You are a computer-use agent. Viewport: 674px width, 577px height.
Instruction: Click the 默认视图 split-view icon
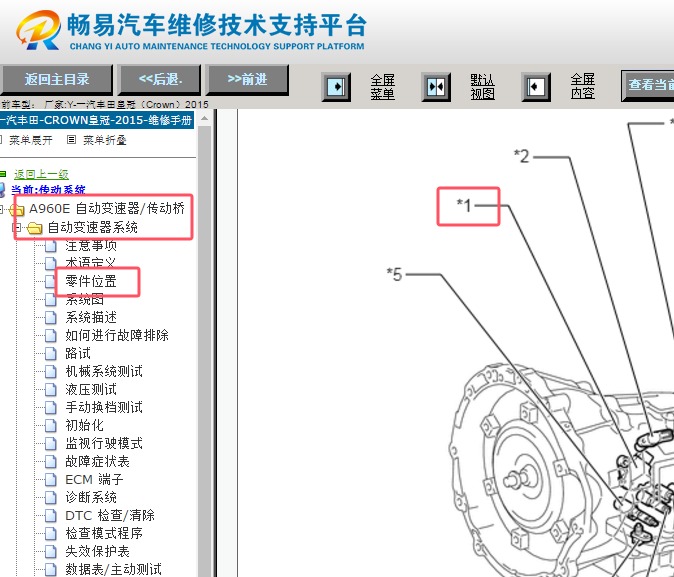pos(436,87)
